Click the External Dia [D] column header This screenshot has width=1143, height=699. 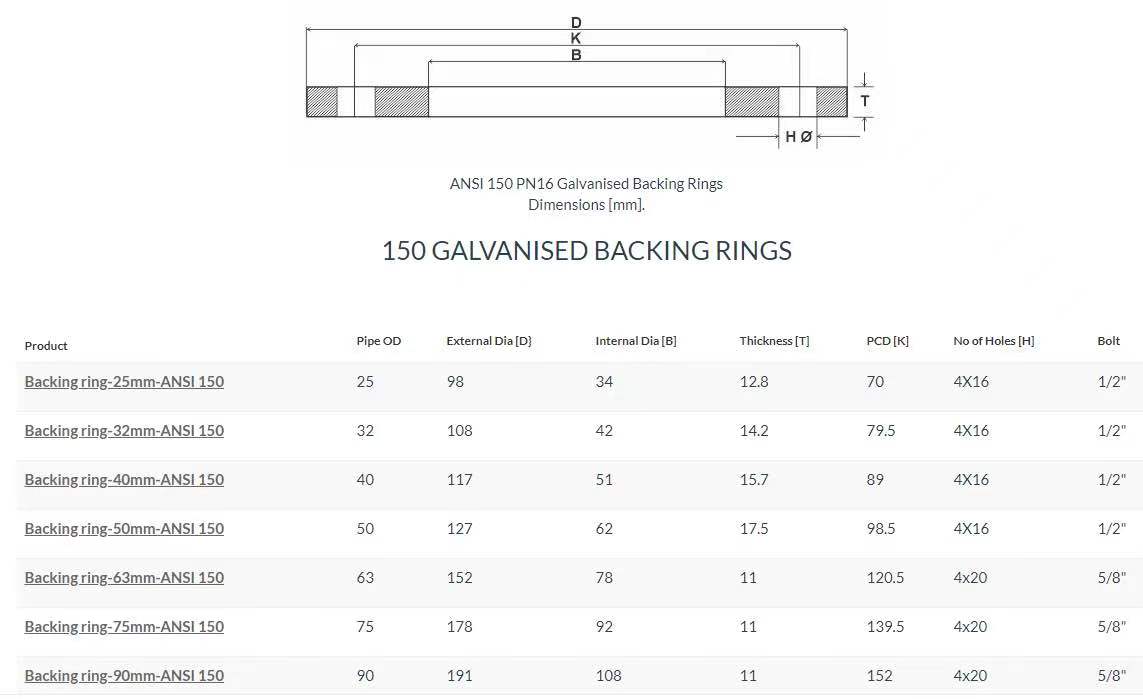(x=489, y=340)
